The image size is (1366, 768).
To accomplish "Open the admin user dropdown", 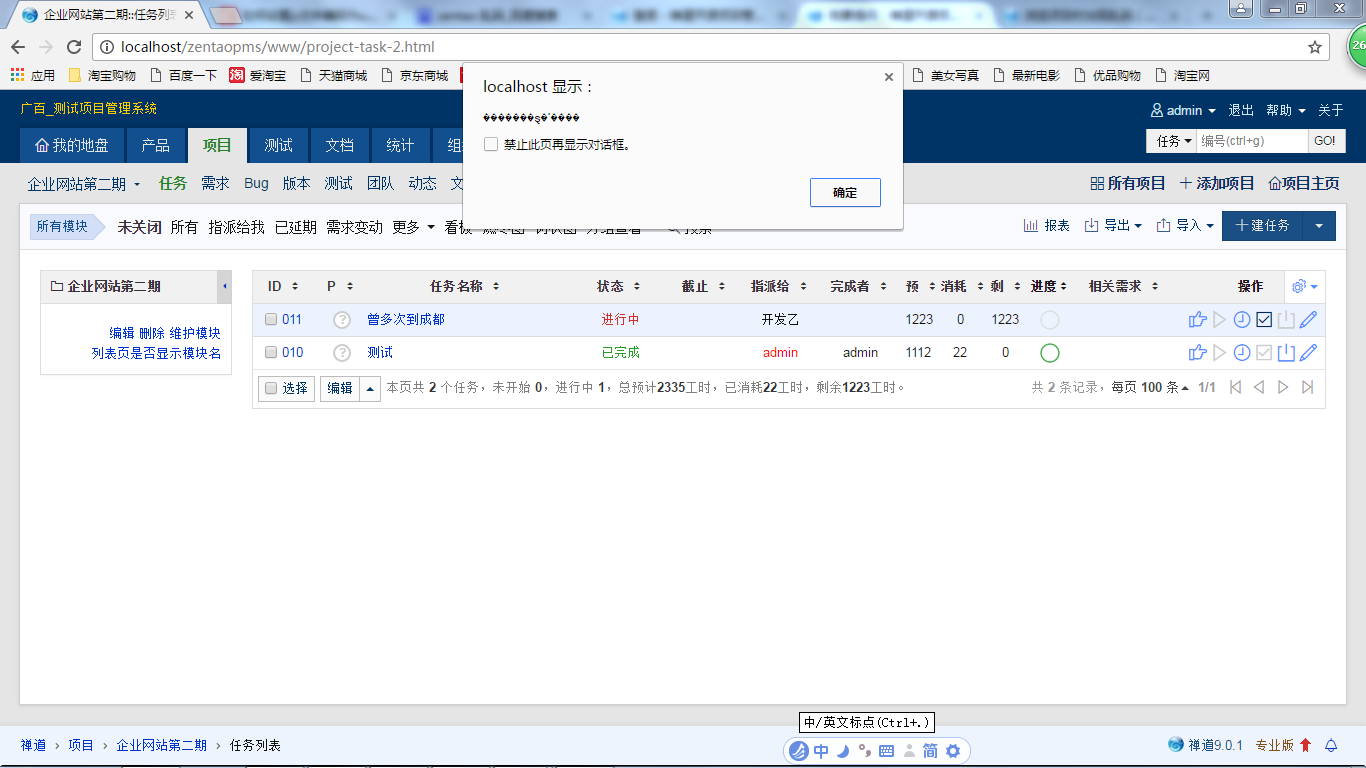I will pos(1183,110).
